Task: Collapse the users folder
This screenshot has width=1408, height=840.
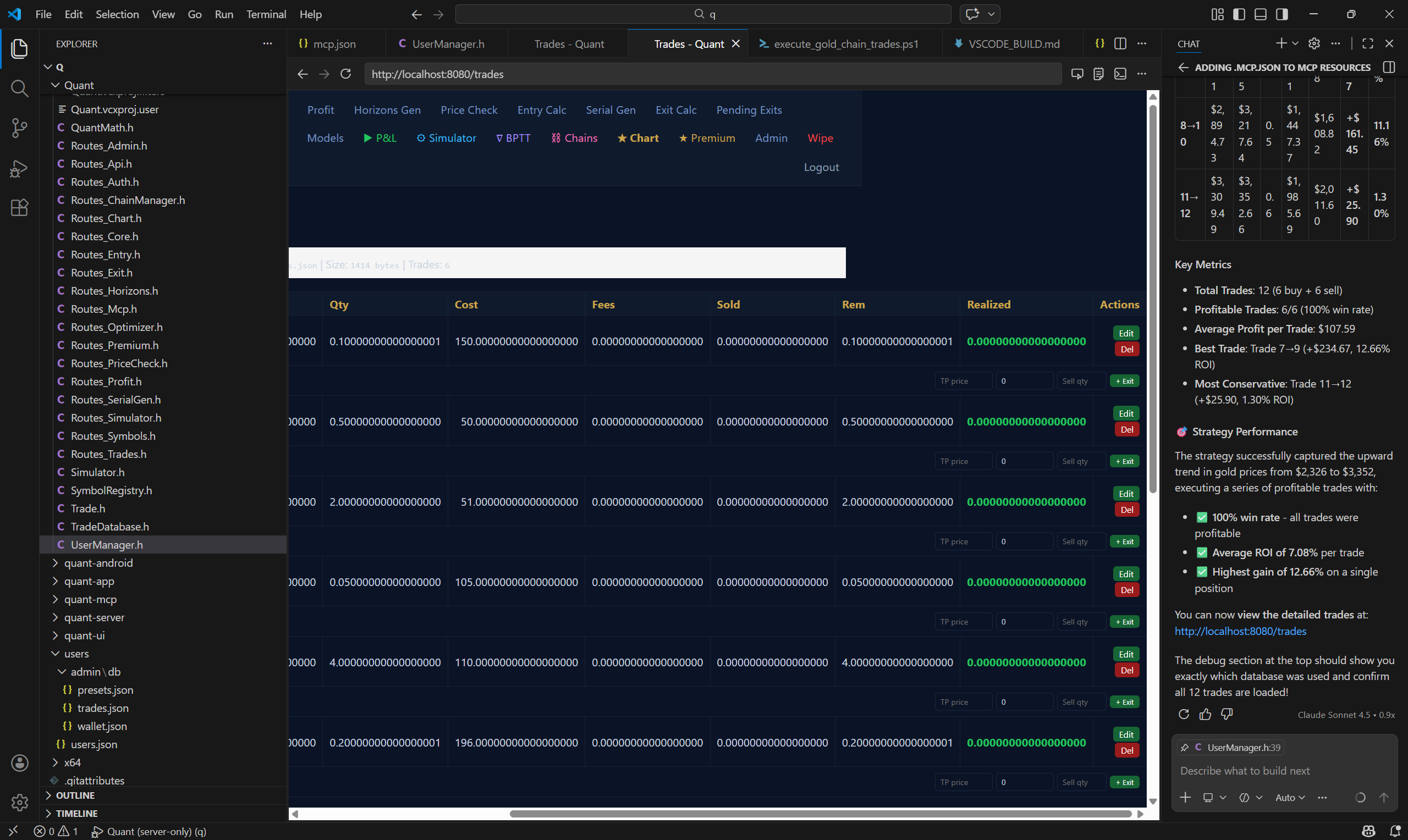Action: 76,653
